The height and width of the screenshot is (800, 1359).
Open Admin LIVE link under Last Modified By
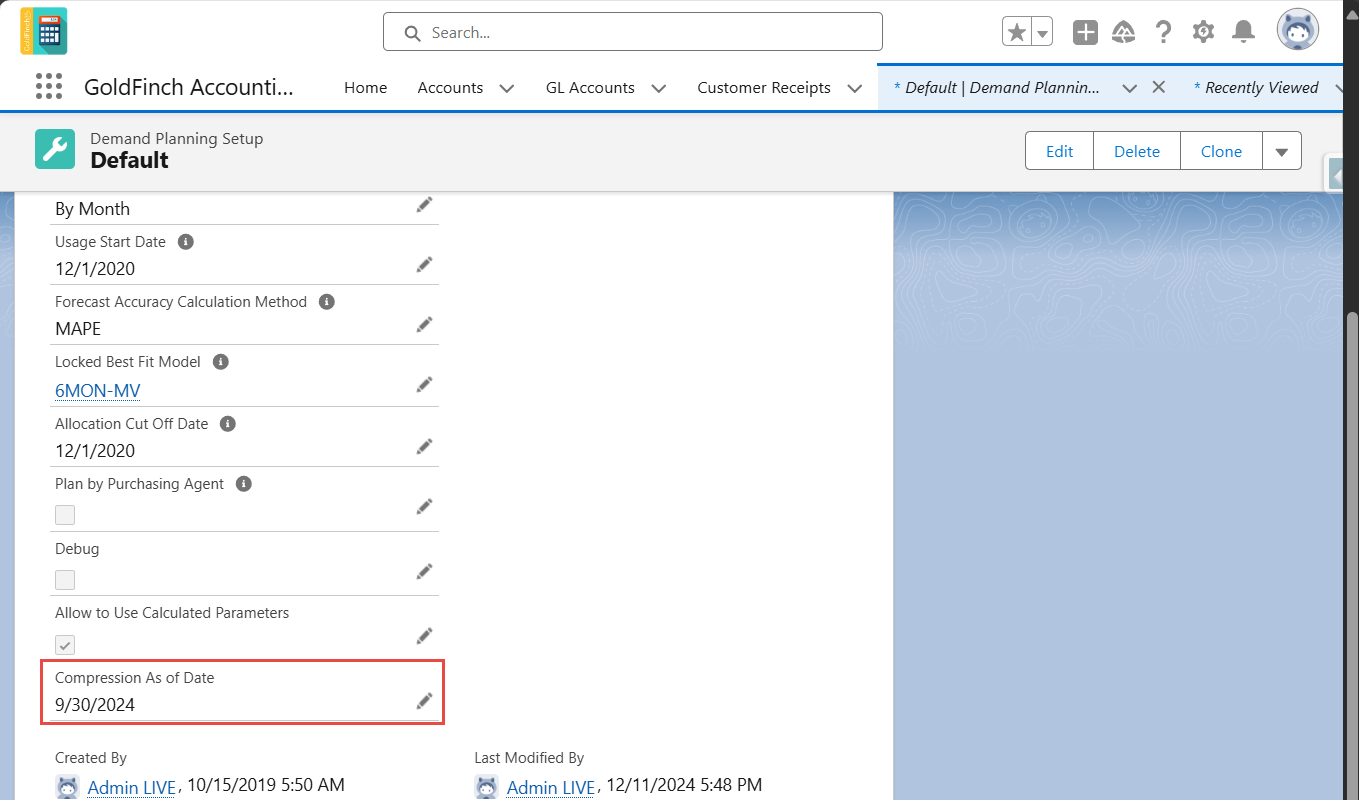pos(551,788)
